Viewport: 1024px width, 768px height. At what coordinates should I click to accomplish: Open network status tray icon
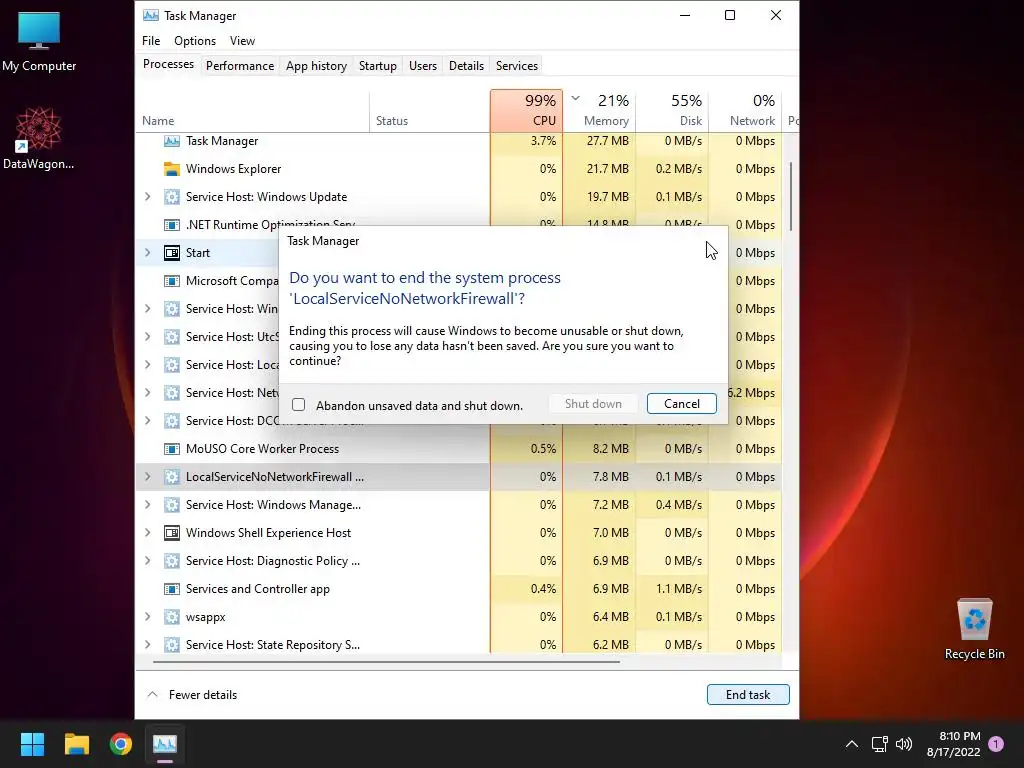point(879,744)
